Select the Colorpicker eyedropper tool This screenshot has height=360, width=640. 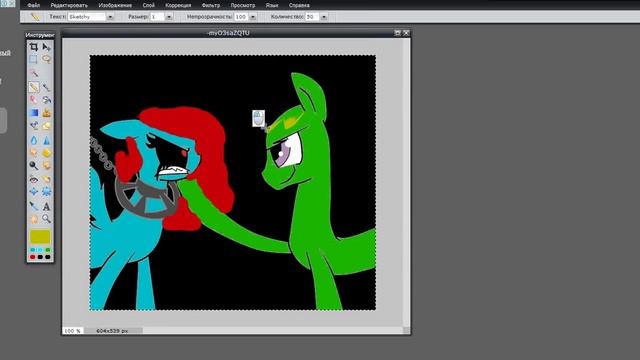(34, 206)
